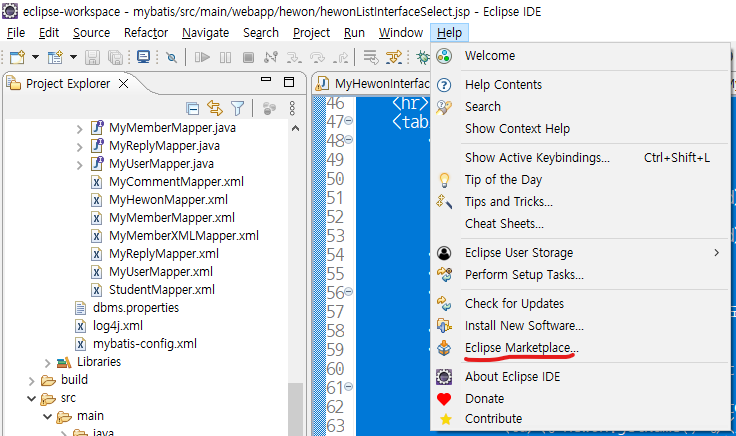Image resolution: width=736 pixels, height=436 pixels.
Task: Expand the build folder
Action: [31, 381]
